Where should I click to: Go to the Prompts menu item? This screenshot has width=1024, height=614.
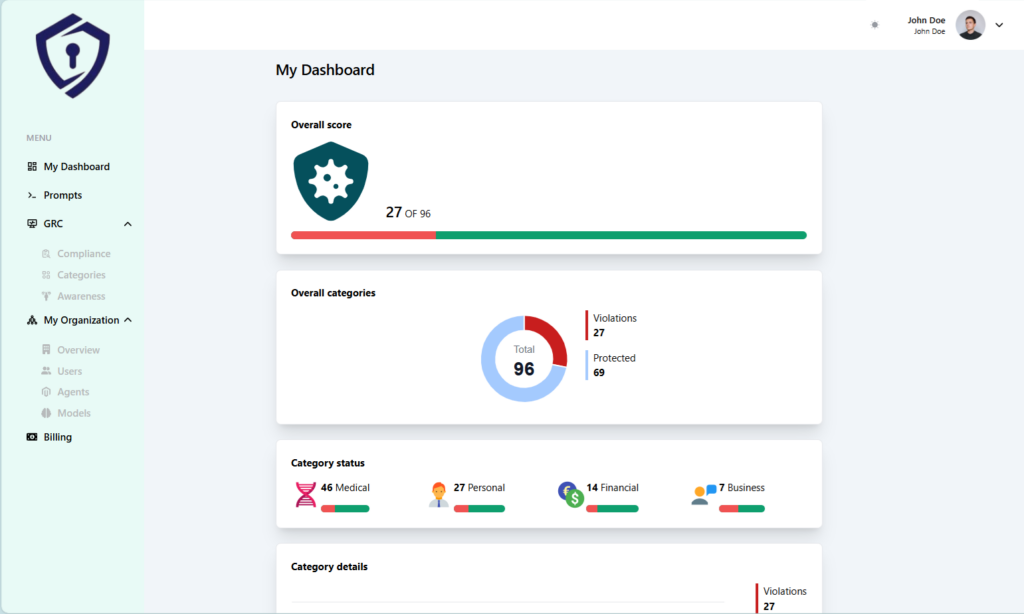tap(62, 195)
